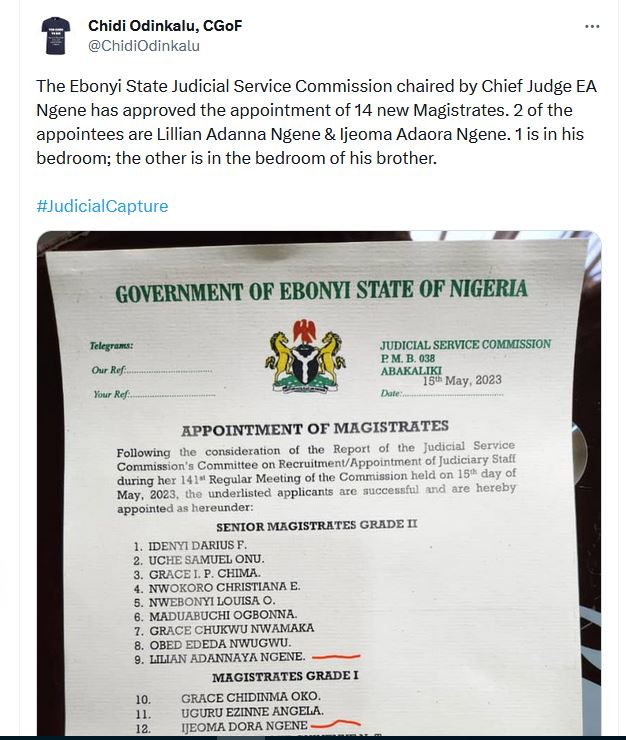The width and height of the screenshot is (626, 740).
Task: Click the Government of Ebonyi State heading
Action: click(320, 292)
